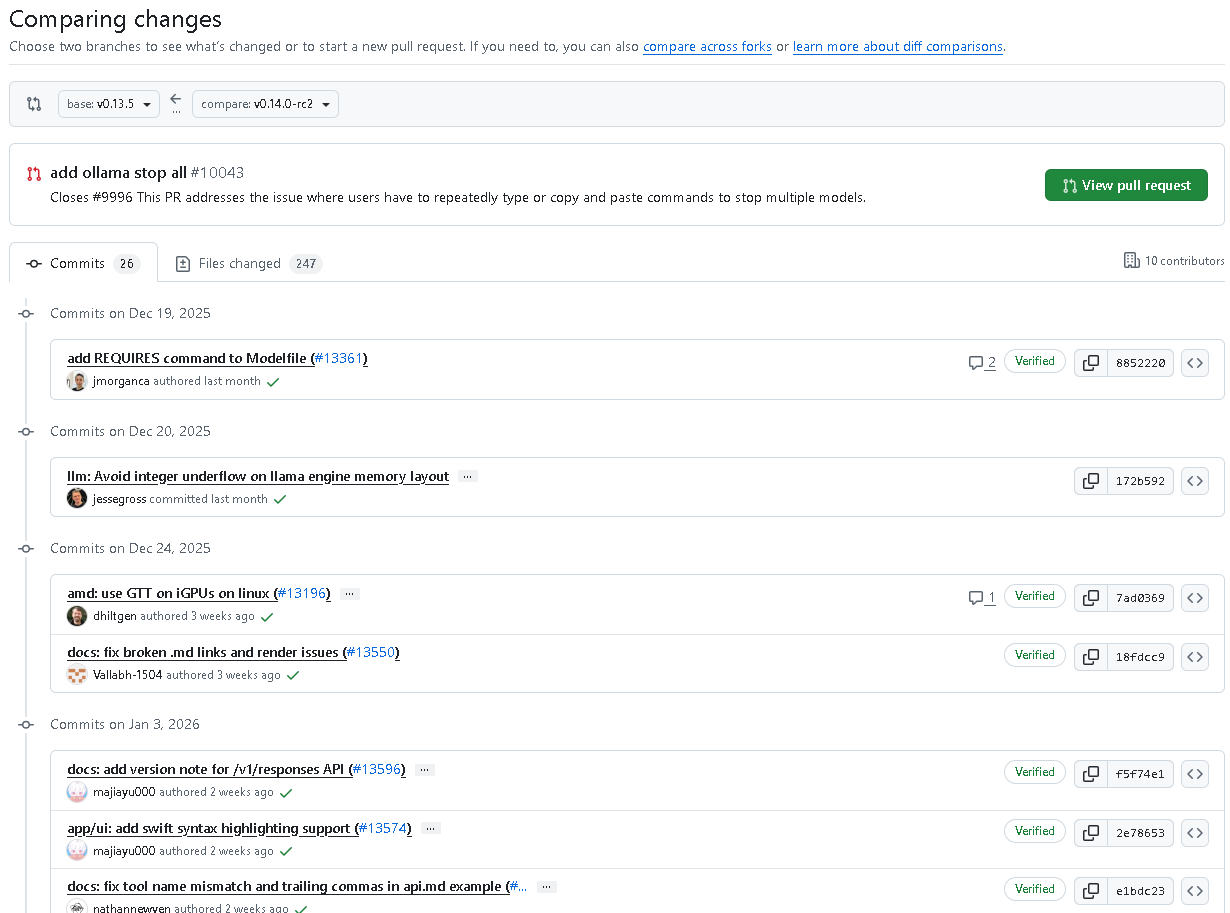Open commit hash 7ad0369
Image resolution: width=1230 pixels, height=913 pixels.
(x=1141, y=598)
